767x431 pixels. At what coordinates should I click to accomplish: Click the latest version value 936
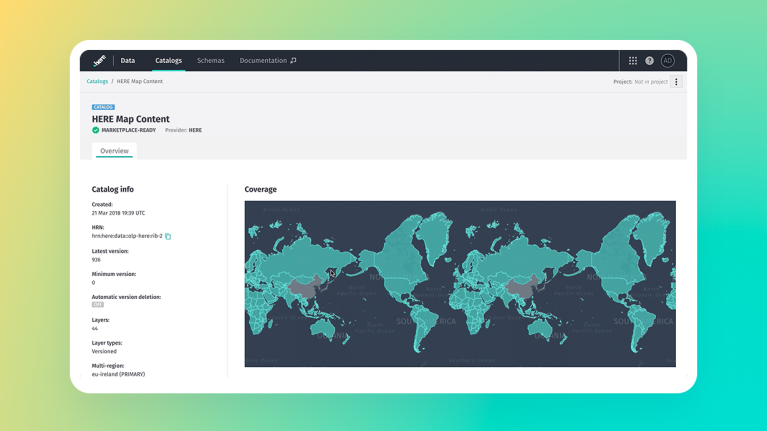coord(96,259)
